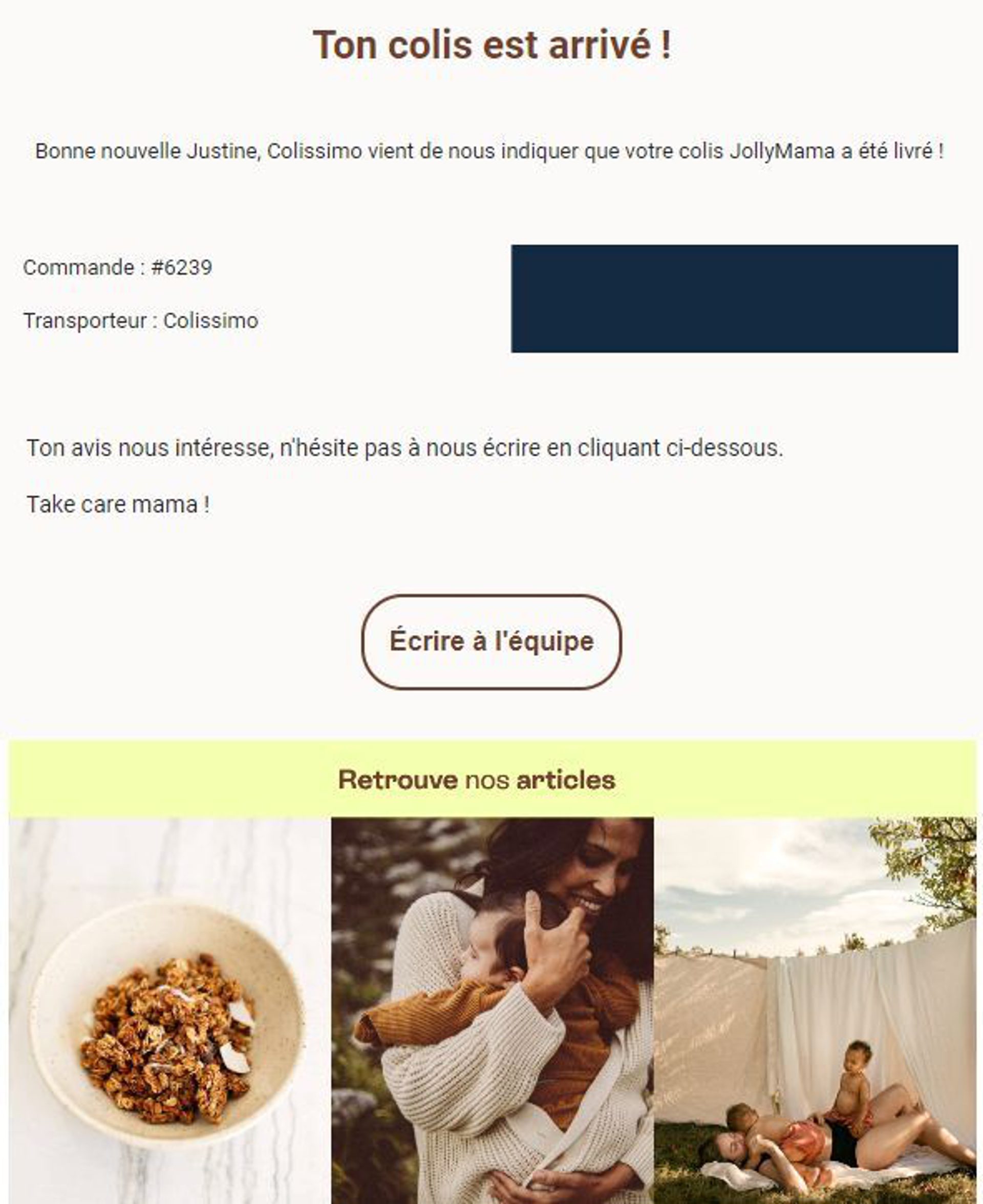
Task: Click the tree foliage in the right photo
Action: 929,866
